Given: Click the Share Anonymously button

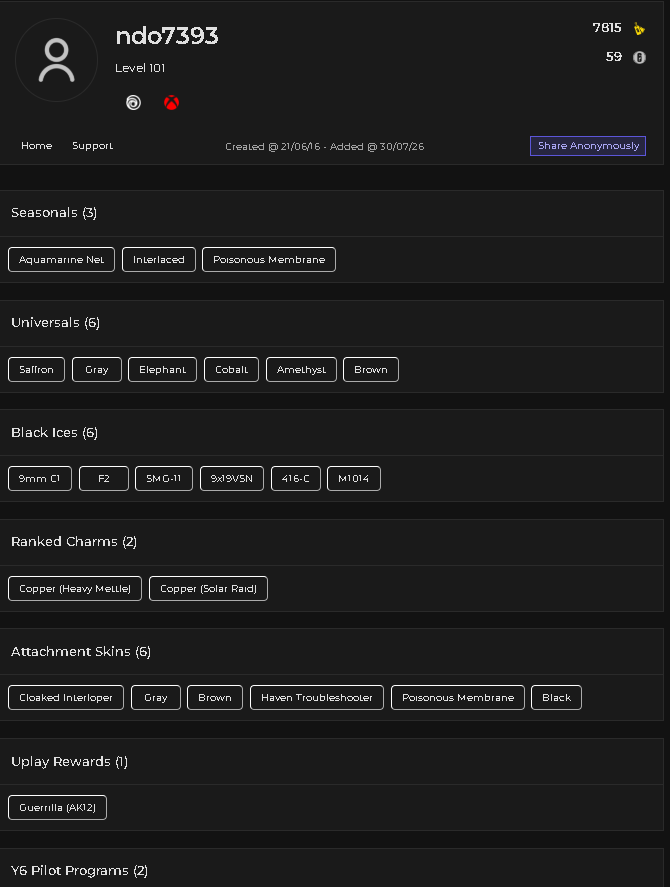Looking at the screenshot, I should pyautogui.click(x=588, y=146).
